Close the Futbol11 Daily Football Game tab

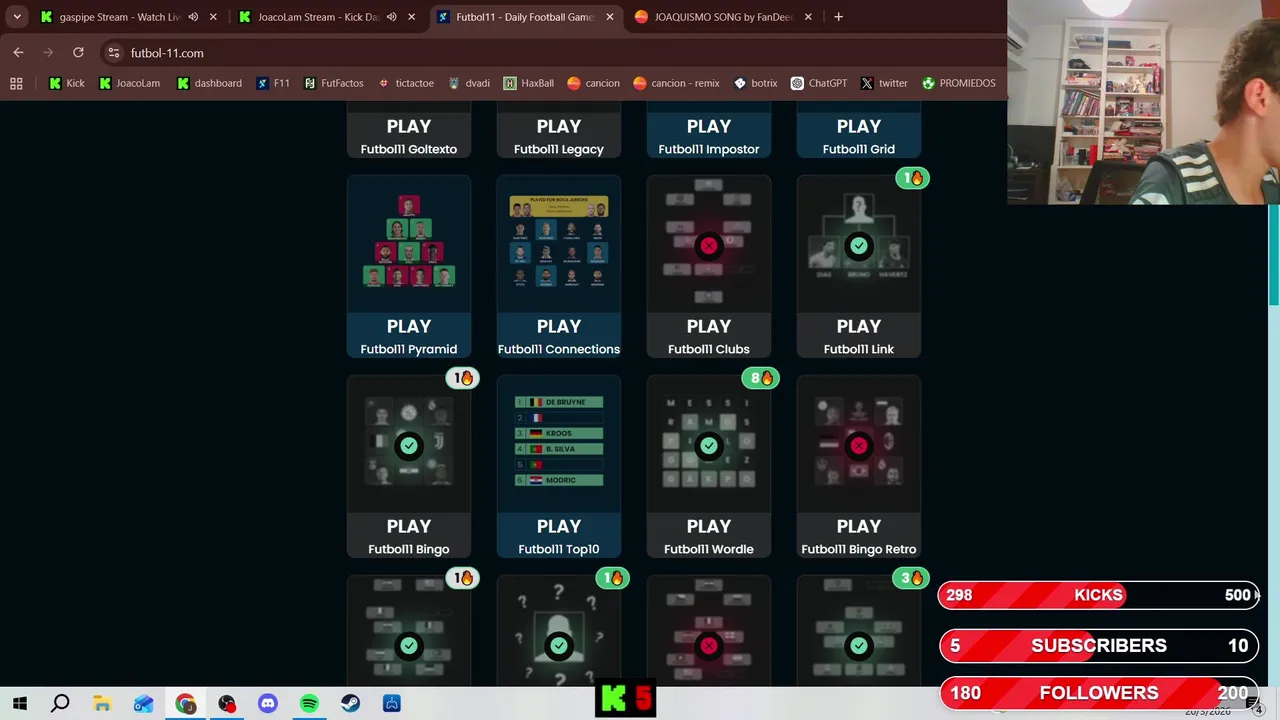coord(610,17)
